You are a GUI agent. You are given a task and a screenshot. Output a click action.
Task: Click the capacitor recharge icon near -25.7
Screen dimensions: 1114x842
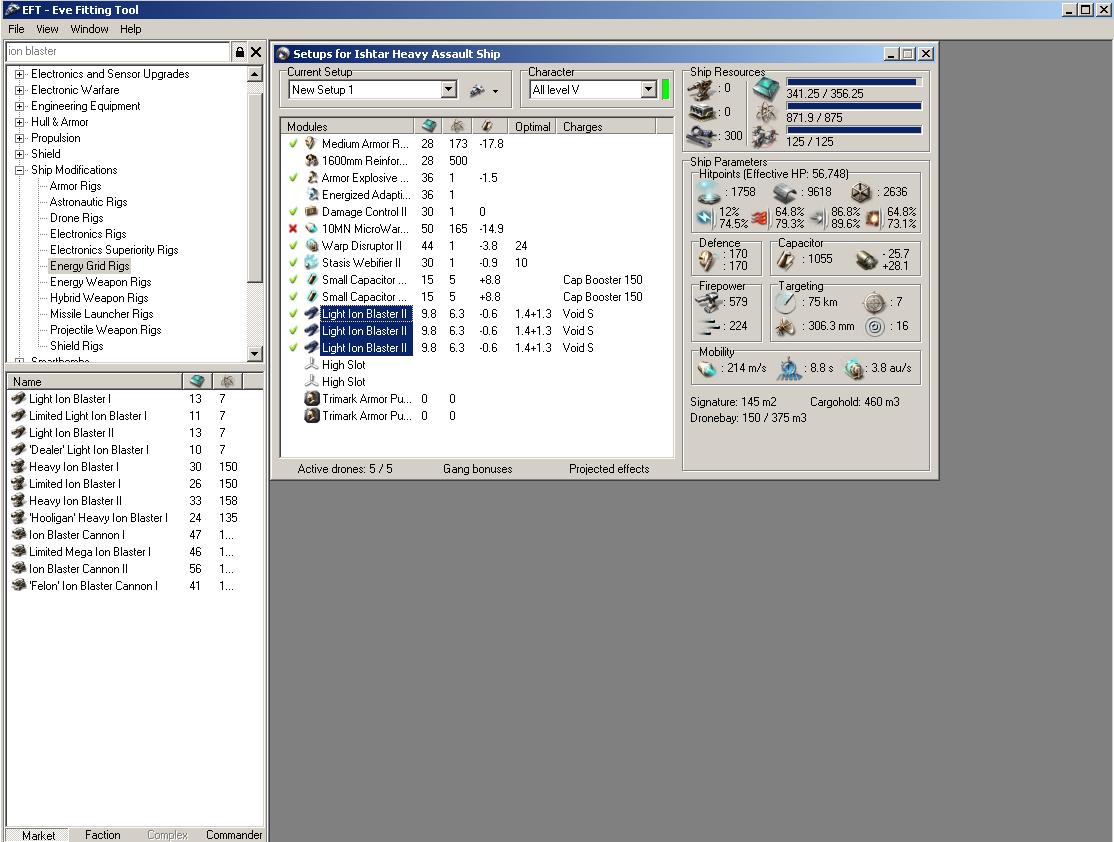(x=866, y=260)
